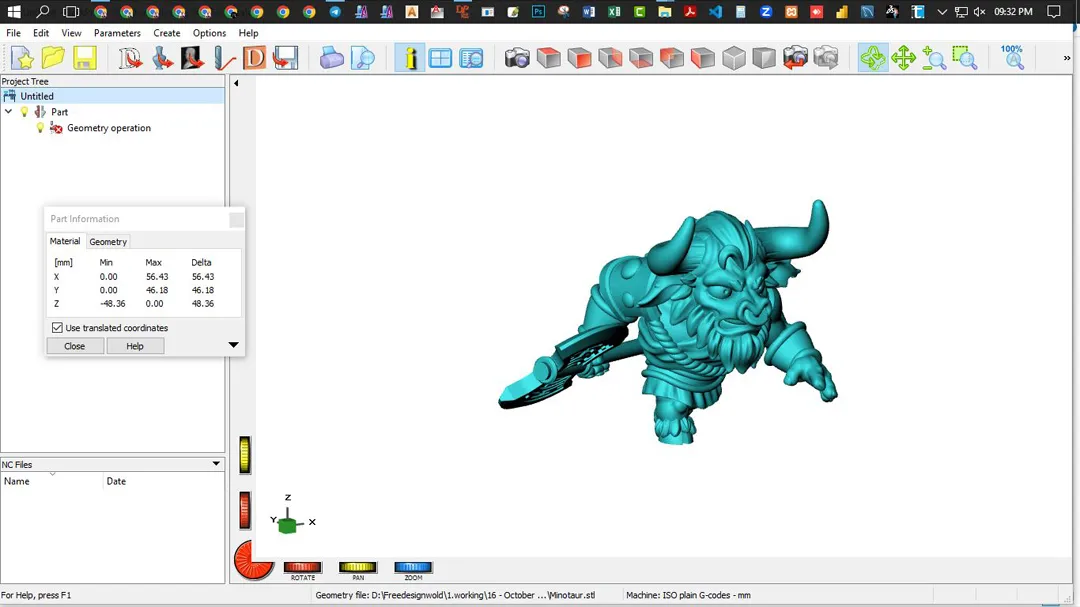Open the View menu
The height and width of the screenshot is (607, 1080).
pos(71,33)
